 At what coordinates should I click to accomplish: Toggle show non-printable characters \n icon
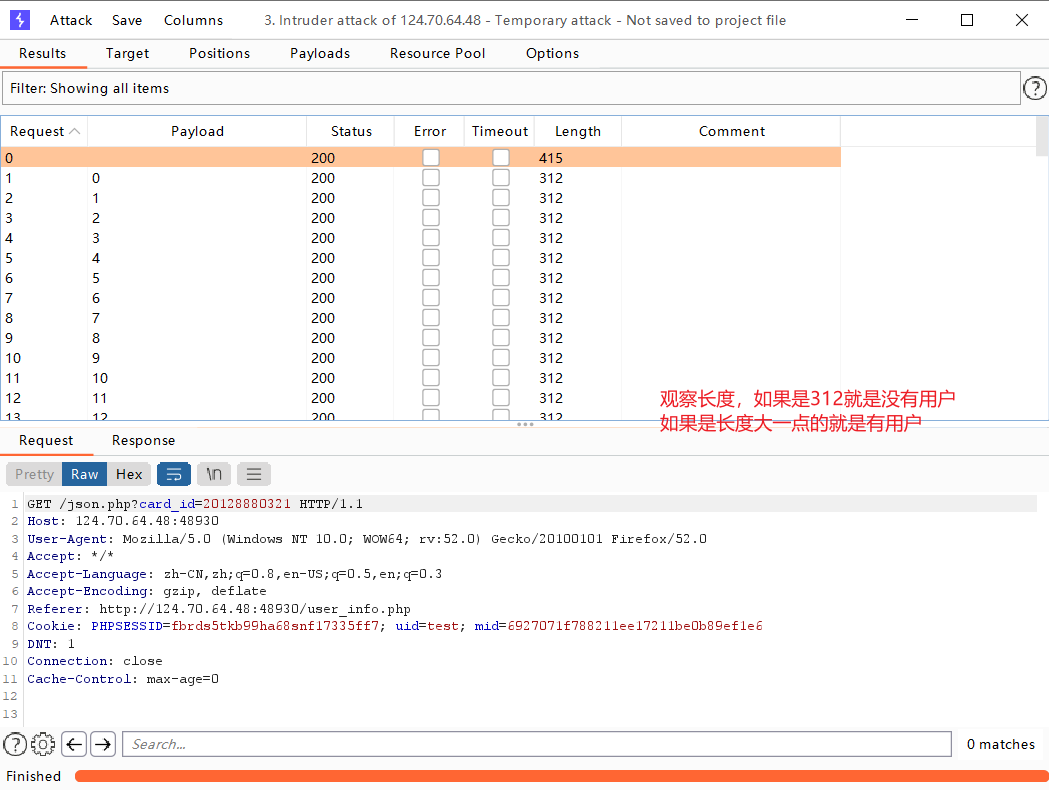(214, 474)
